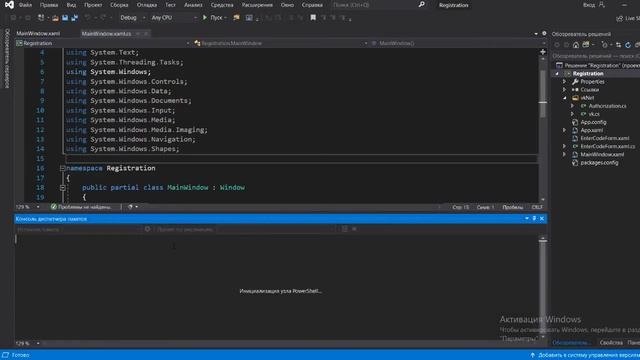Screen dimensions: 640x360
Task: Select the App.config file
Action: (593, 122)
